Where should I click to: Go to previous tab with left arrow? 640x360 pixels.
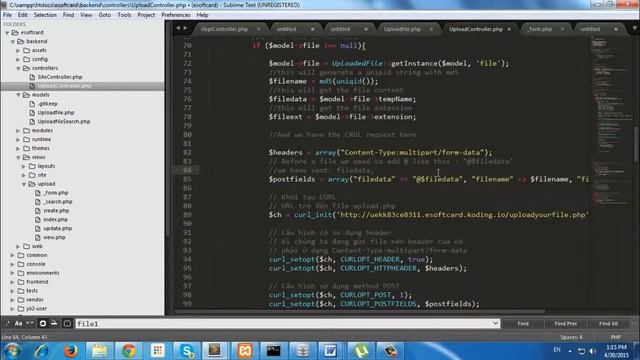(178, 28)
